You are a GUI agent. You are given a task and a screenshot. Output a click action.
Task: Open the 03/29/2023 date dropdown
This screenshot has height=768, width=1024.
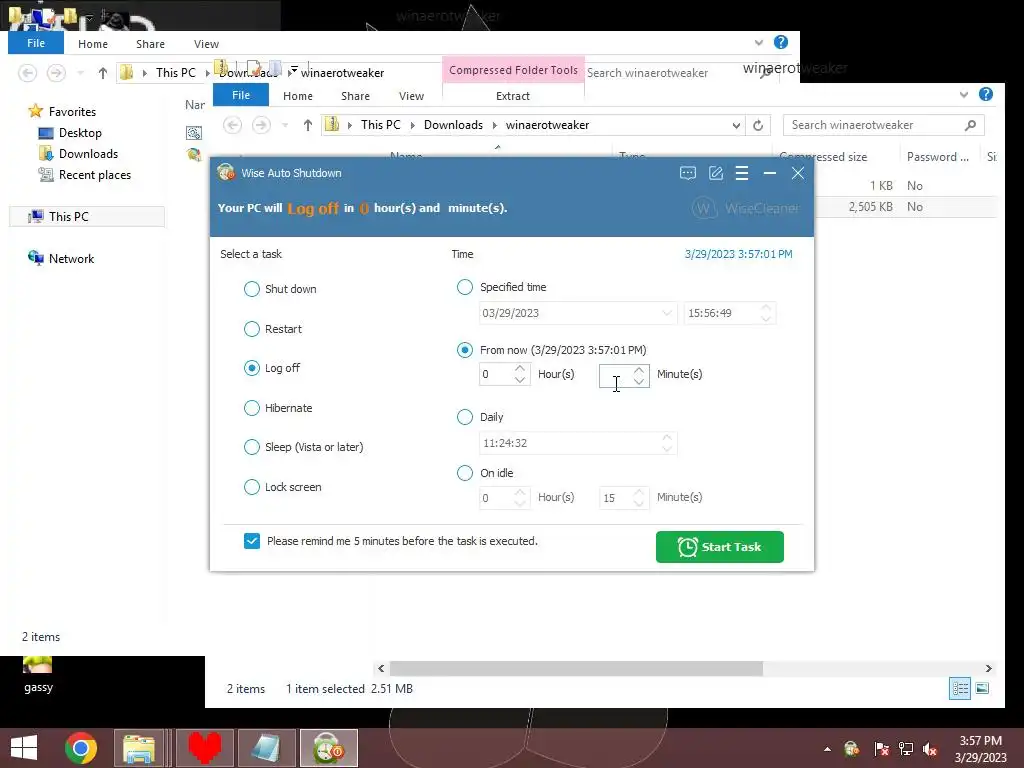pyautogui.click(x=666, y=313)
